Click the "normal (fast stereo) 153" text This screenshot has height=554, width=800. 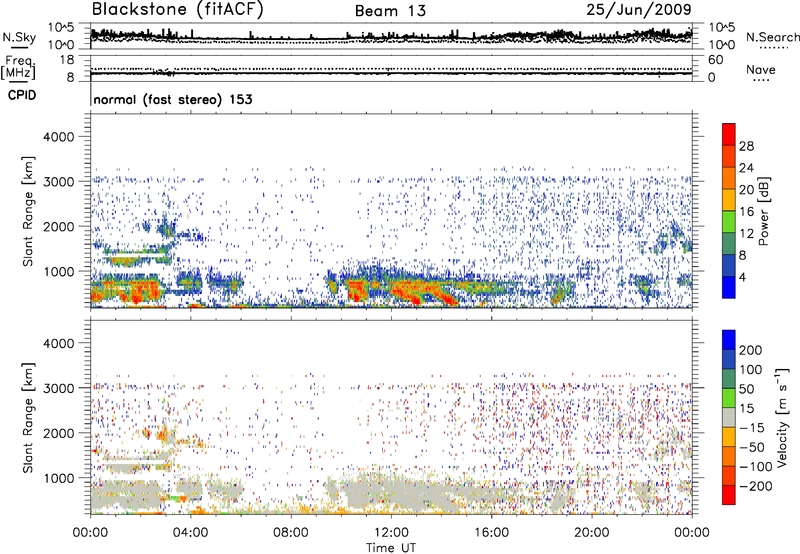click(x=173, y=99)
